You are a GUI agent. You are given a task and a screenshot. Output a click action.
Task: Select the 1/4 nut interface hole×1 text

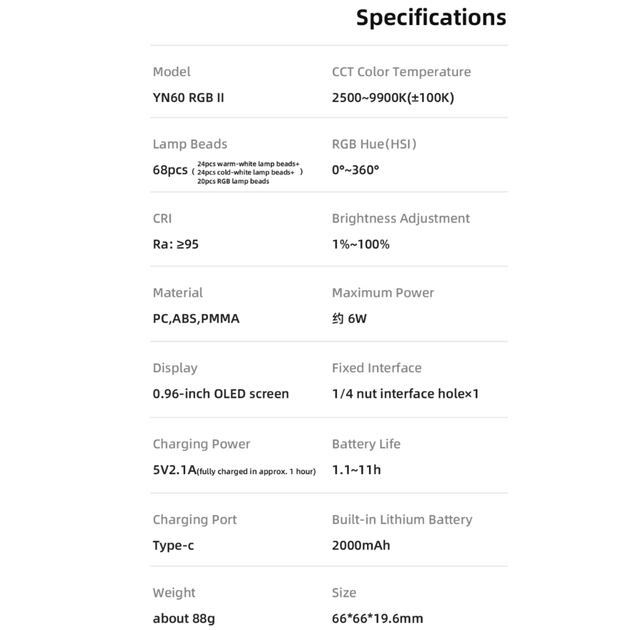(405, 394)
